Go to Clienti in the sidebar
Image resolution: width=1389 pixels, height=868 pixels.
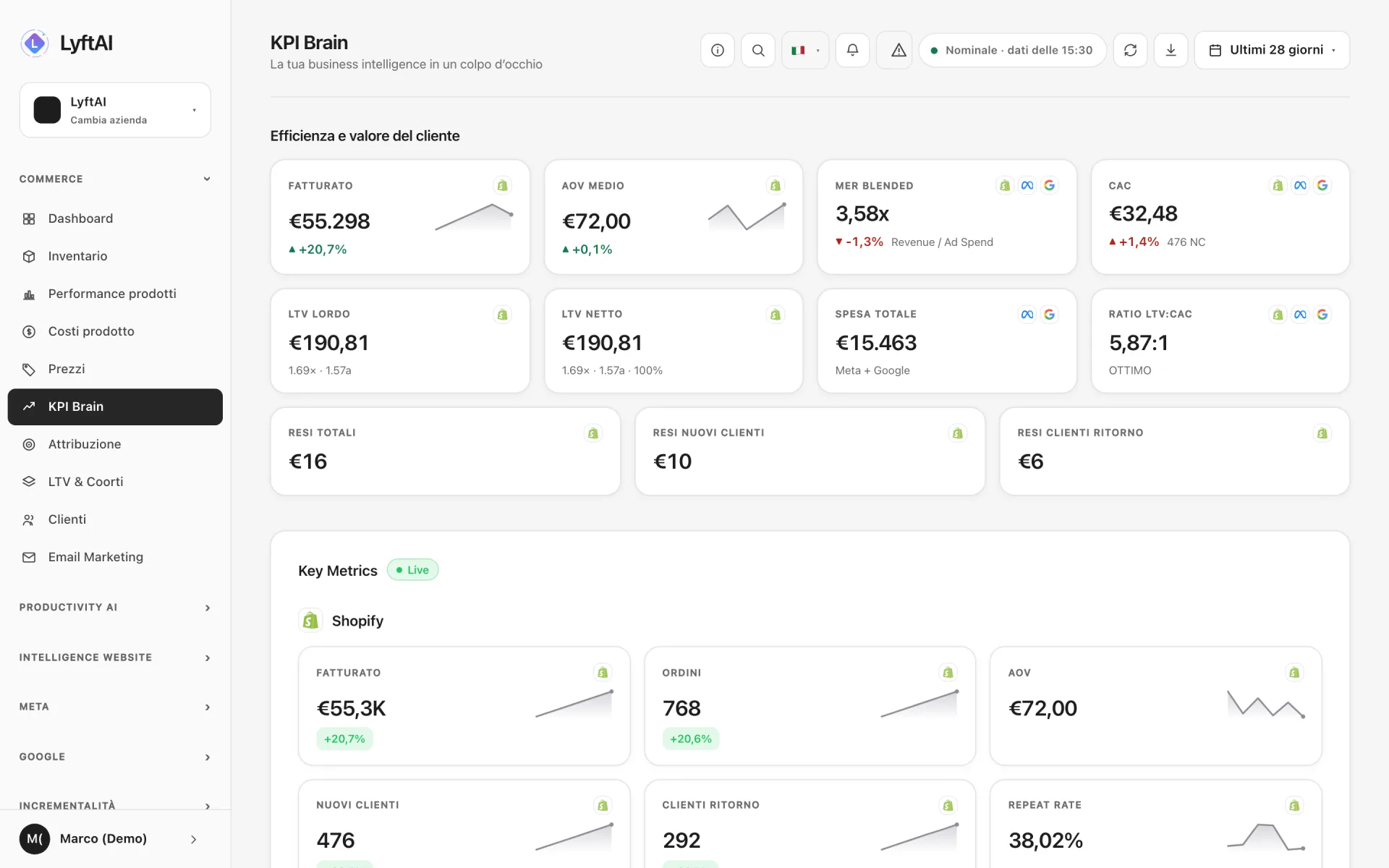[115, 519]
